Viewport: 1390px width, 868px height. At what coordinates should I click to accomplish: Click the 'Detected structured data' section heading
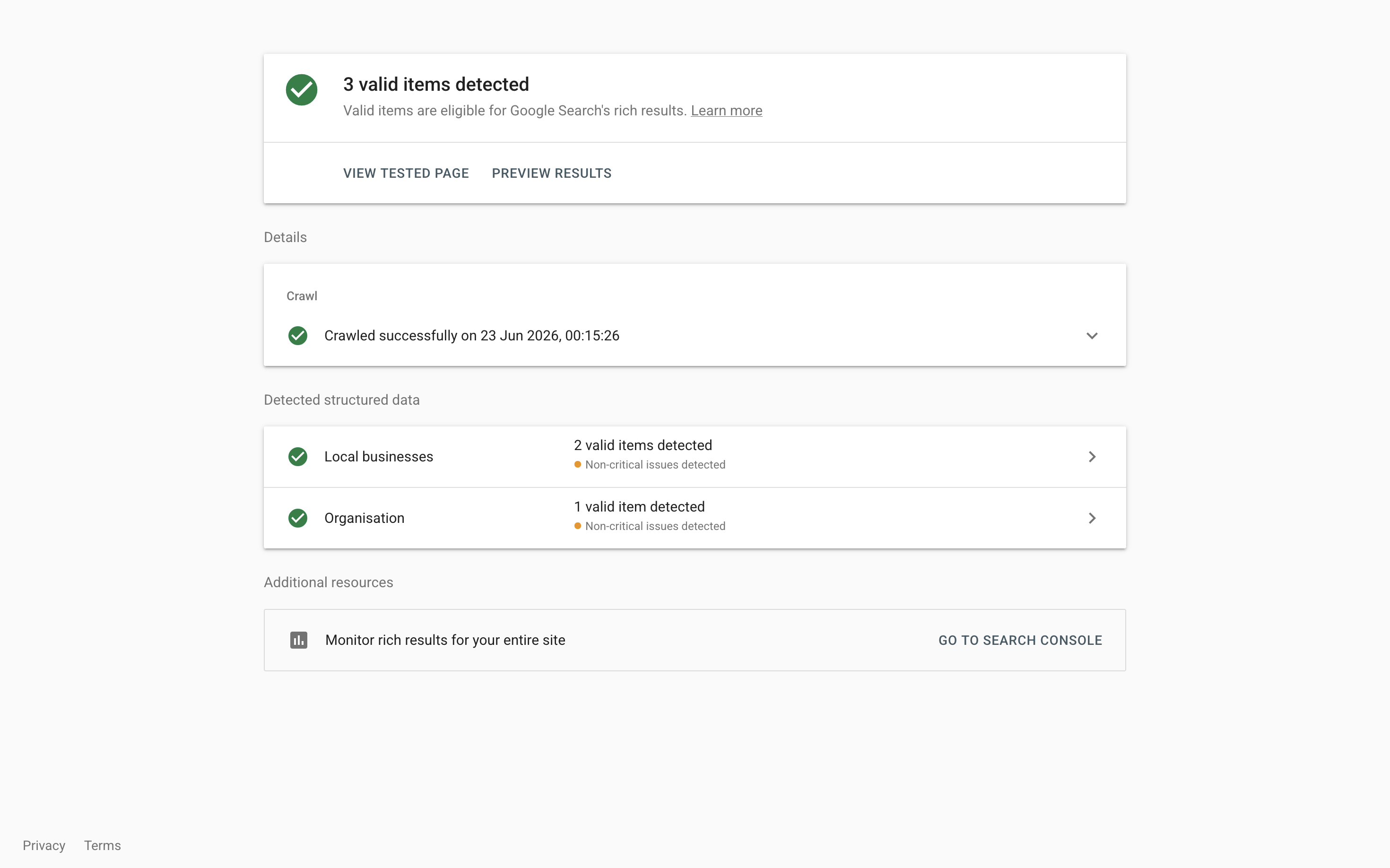[342, 399]
